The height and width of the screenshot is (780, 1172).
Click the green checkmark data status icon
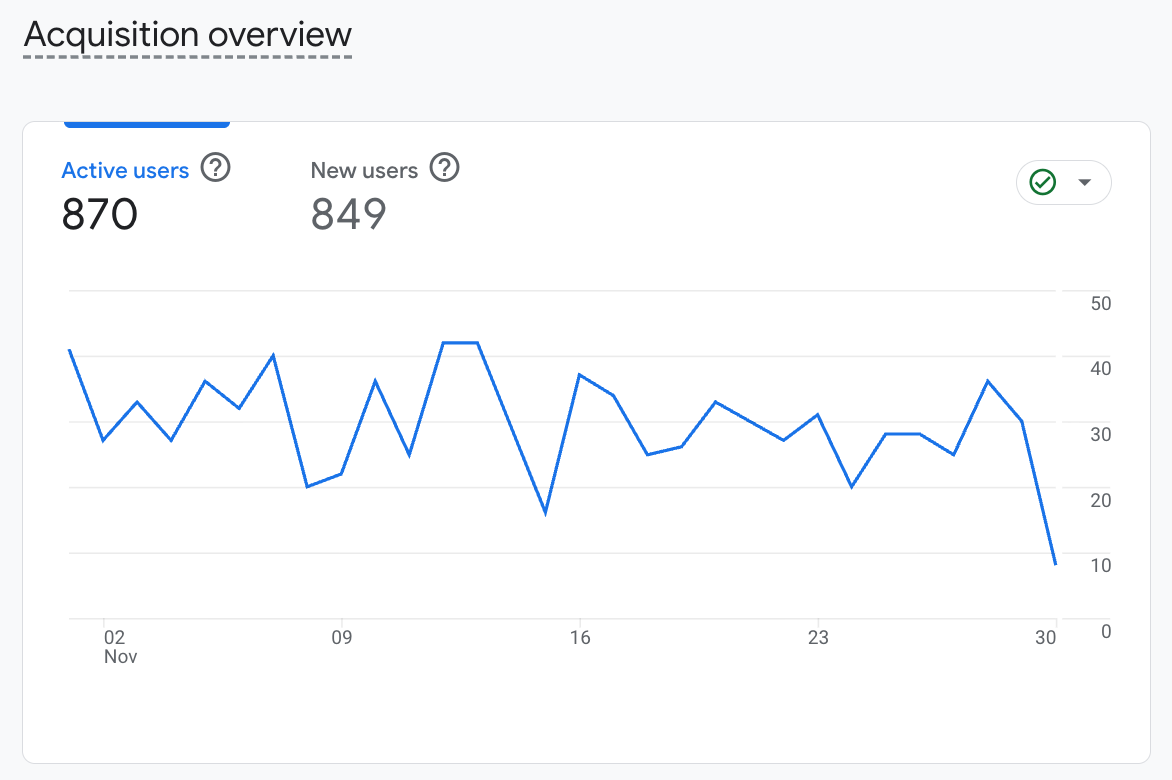coord(1043,183)
